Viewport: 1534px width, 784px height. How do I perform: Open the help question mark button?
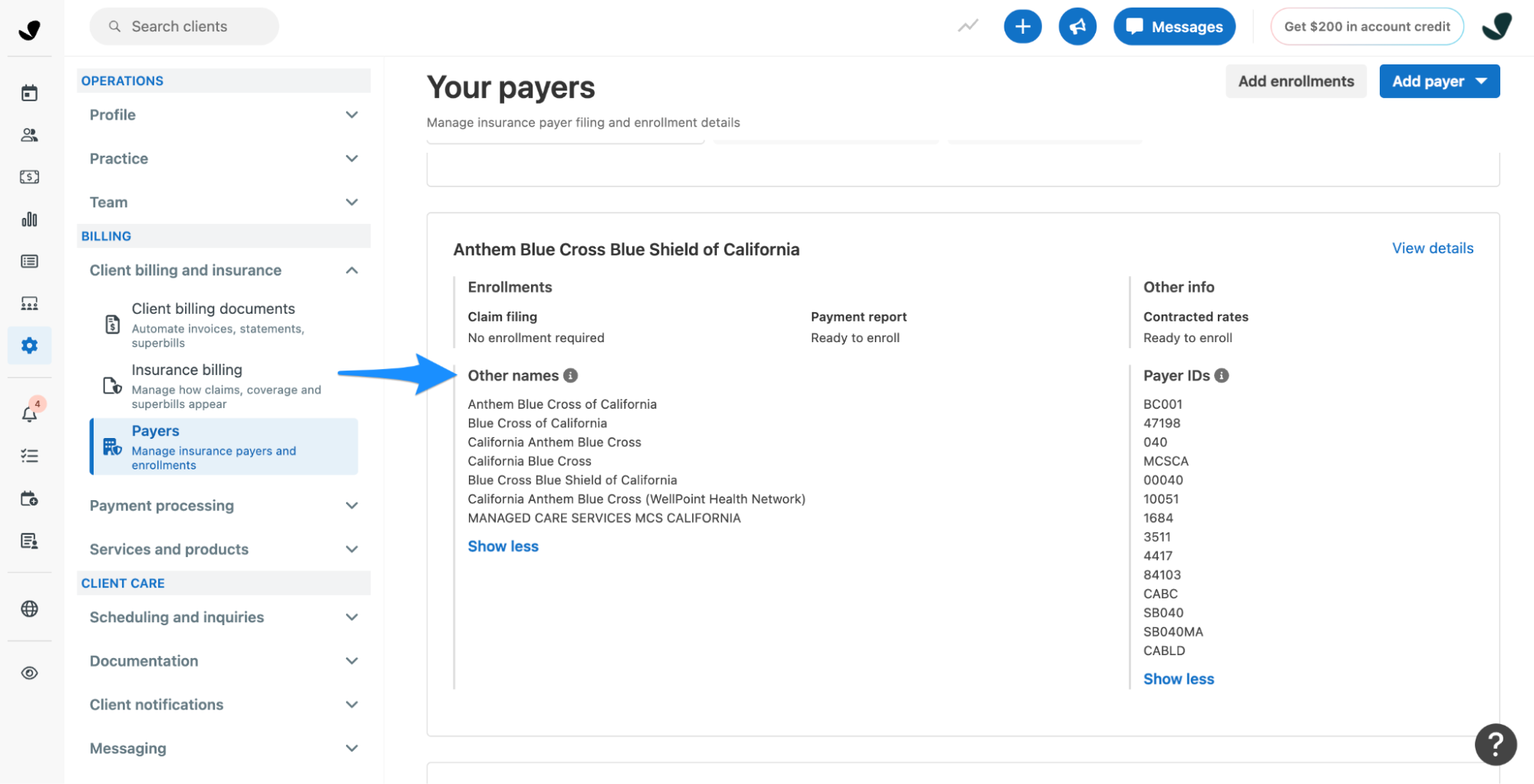pyautogui.click(x=1495, y=744)
